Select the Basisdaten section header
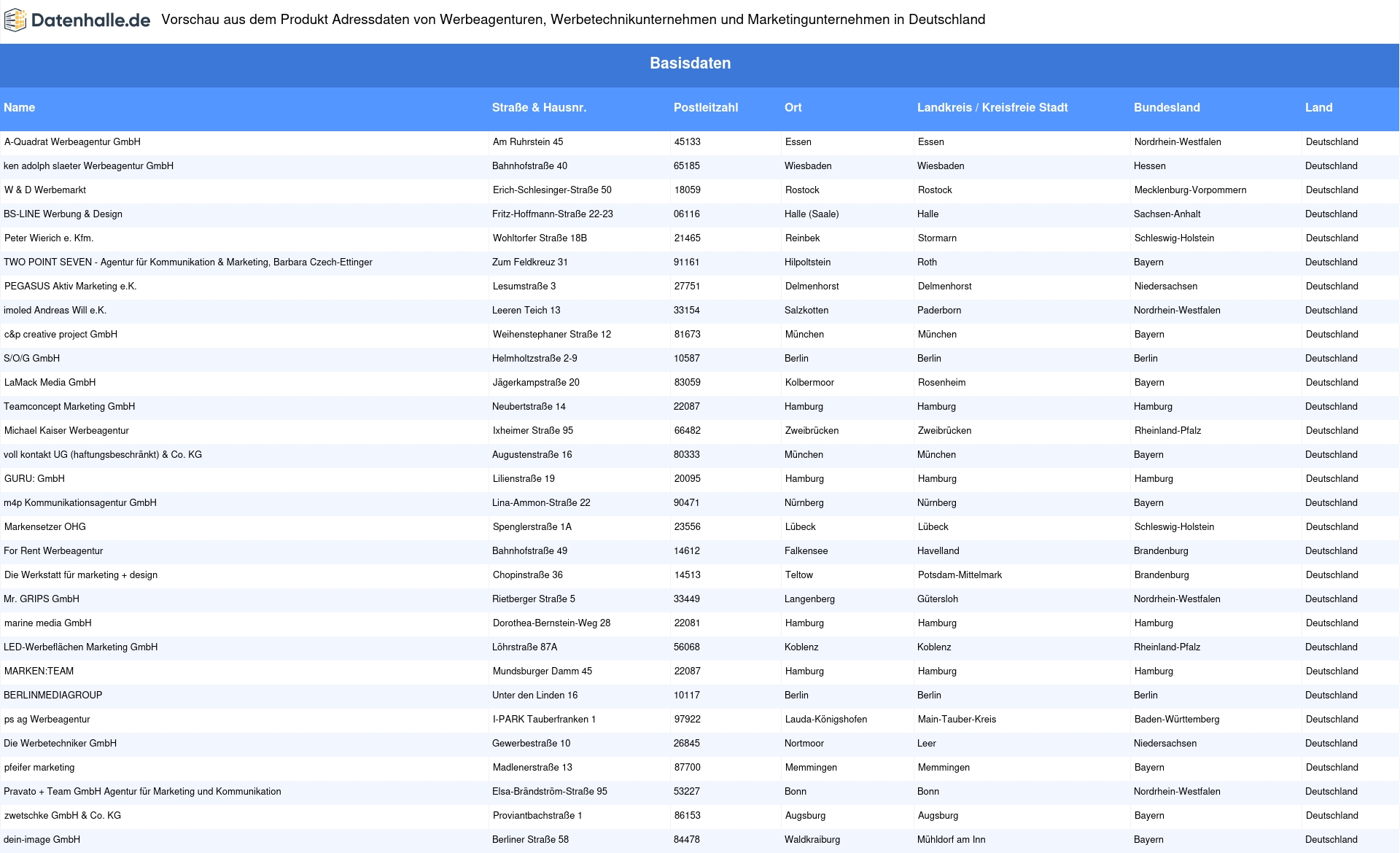 click(x=690, y=63)
